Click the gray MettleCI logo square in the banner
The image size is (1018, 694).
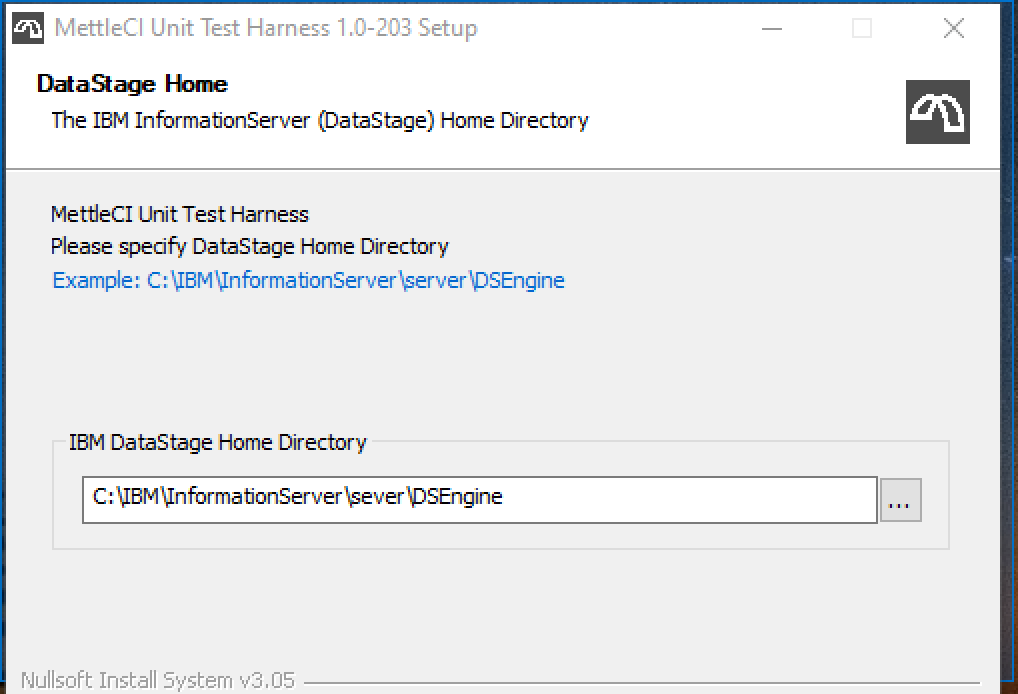coord(938,111)
